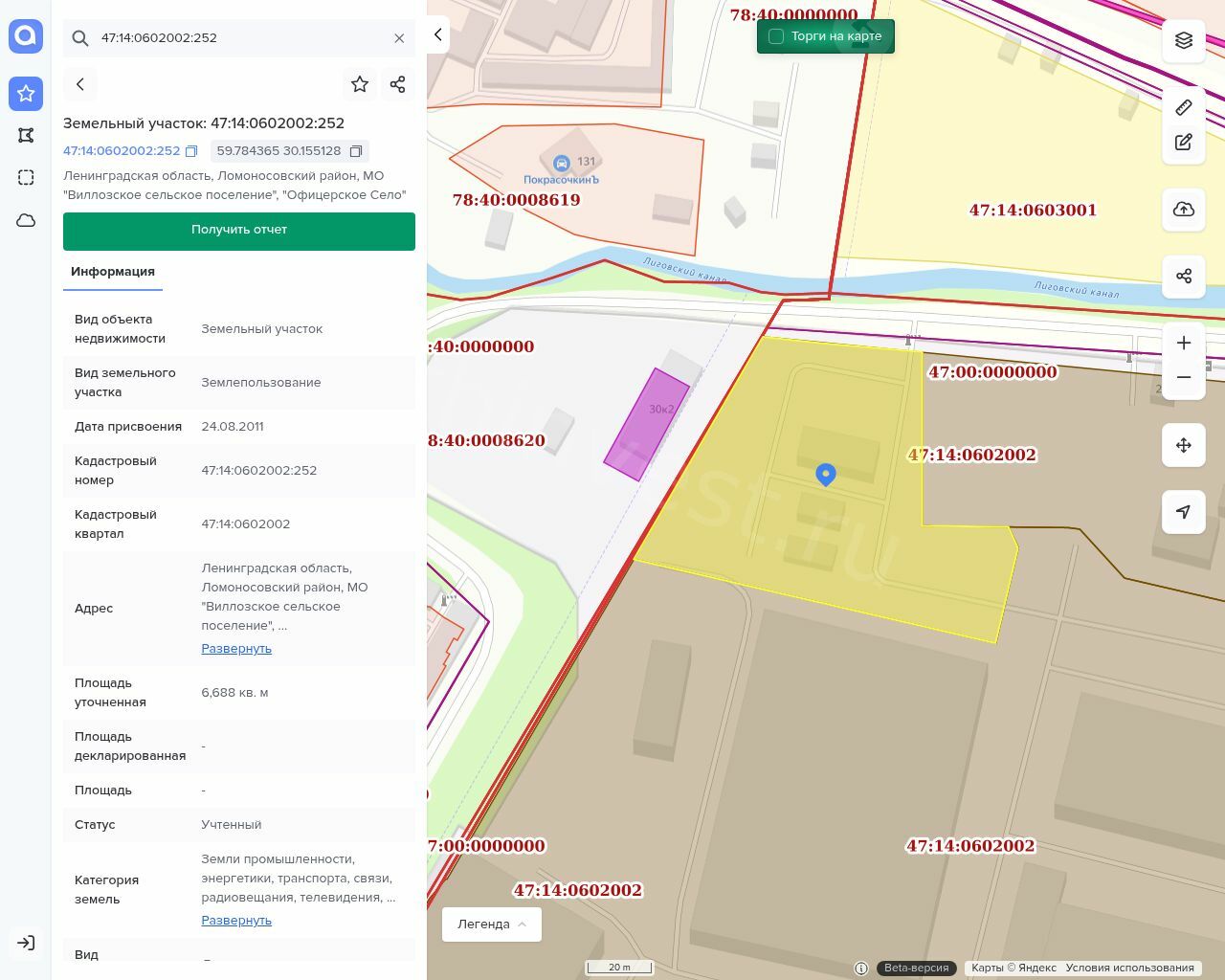Select the ruler measurement tool
1225x980 pixels.
click(1184, 107)
